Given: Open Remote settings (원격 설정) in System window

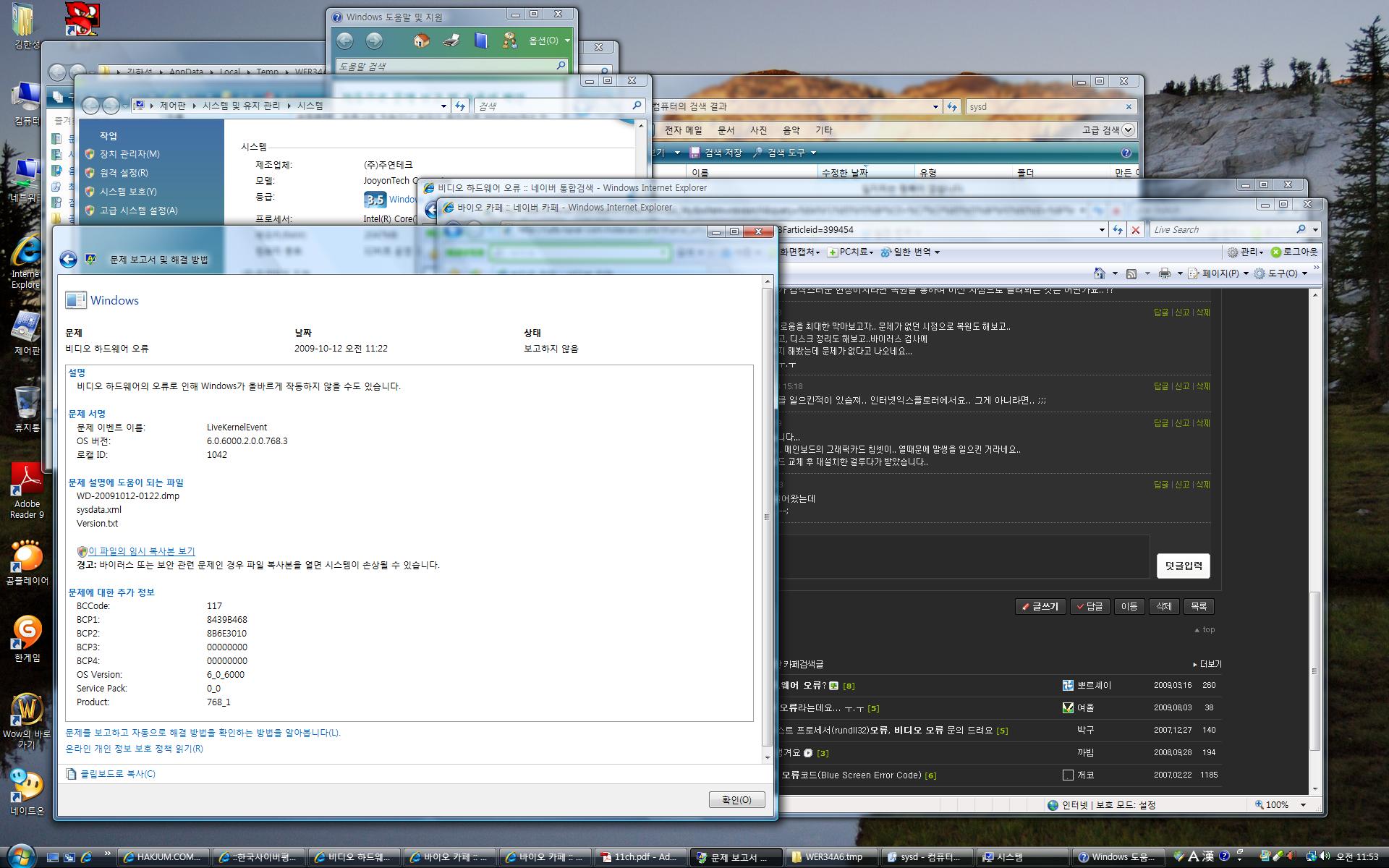Looking at the screenshot, I should click(x=124, y=173).
